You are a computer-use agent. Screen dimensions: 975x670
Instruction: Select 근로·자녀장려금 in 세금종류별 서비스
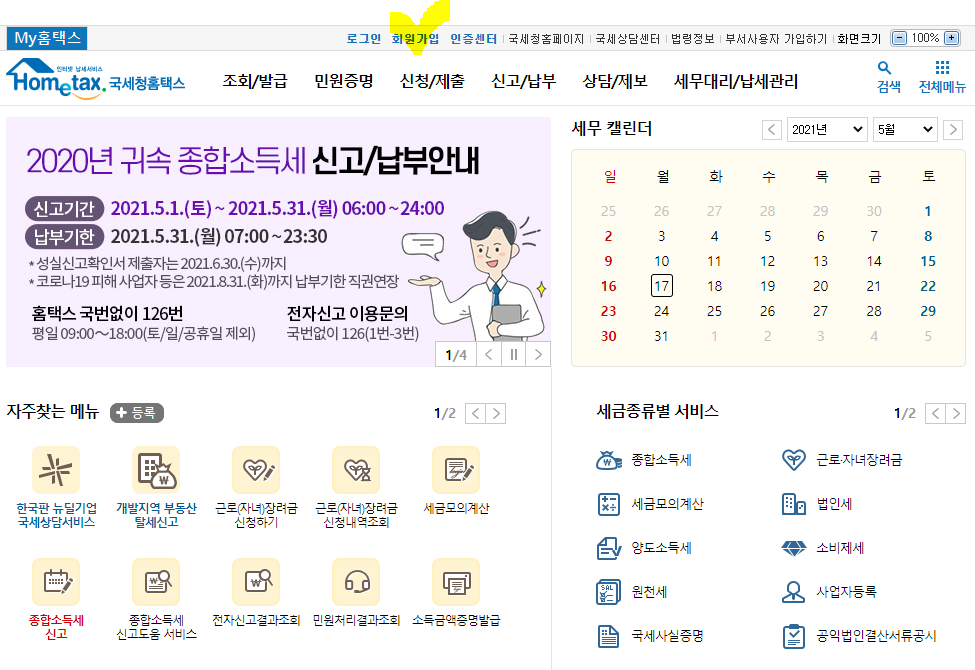click(841, 460)
